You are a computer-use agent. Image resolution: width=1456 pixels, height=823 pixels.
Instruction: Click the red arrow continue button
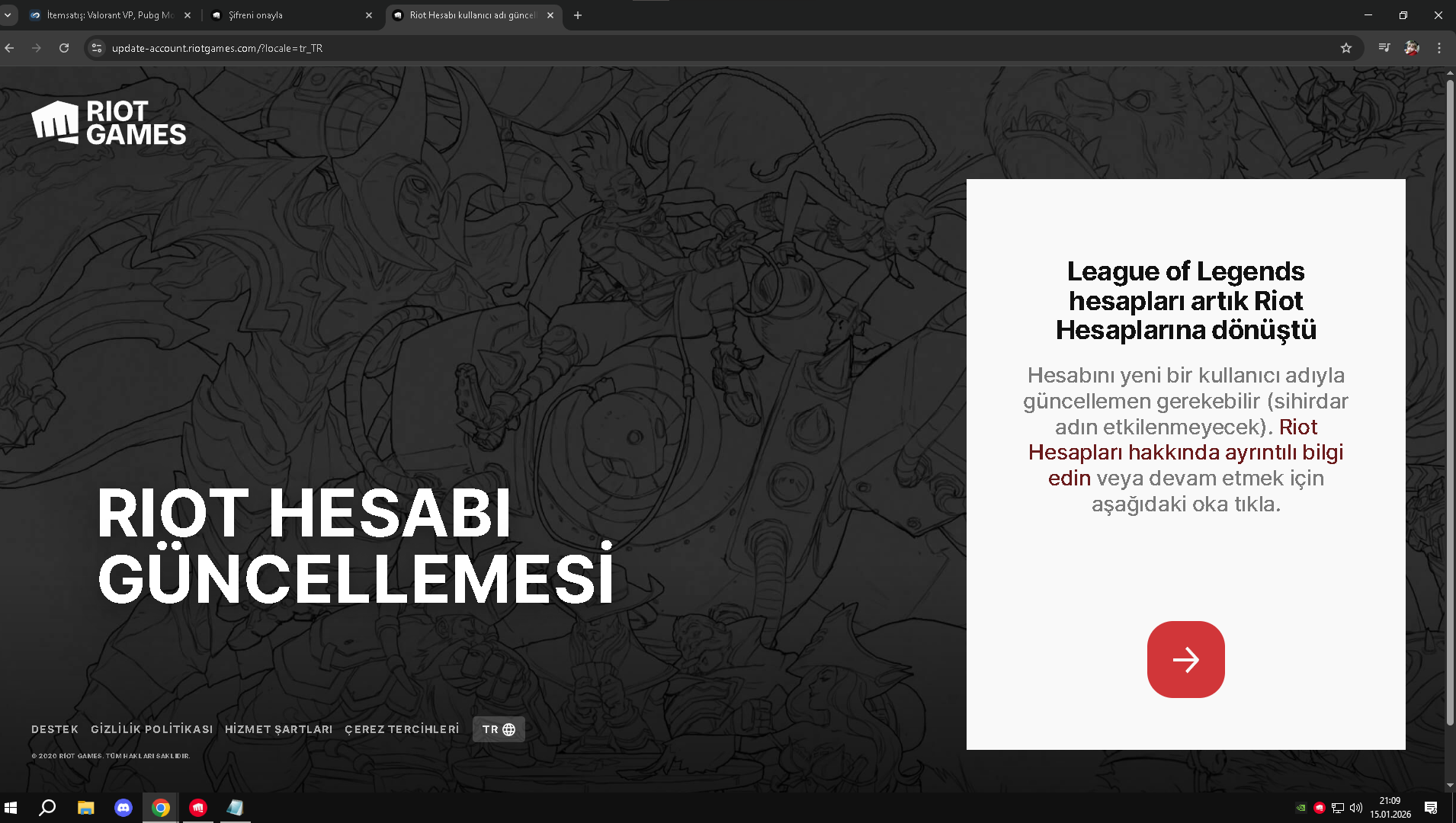click(x=1185, y=659)
